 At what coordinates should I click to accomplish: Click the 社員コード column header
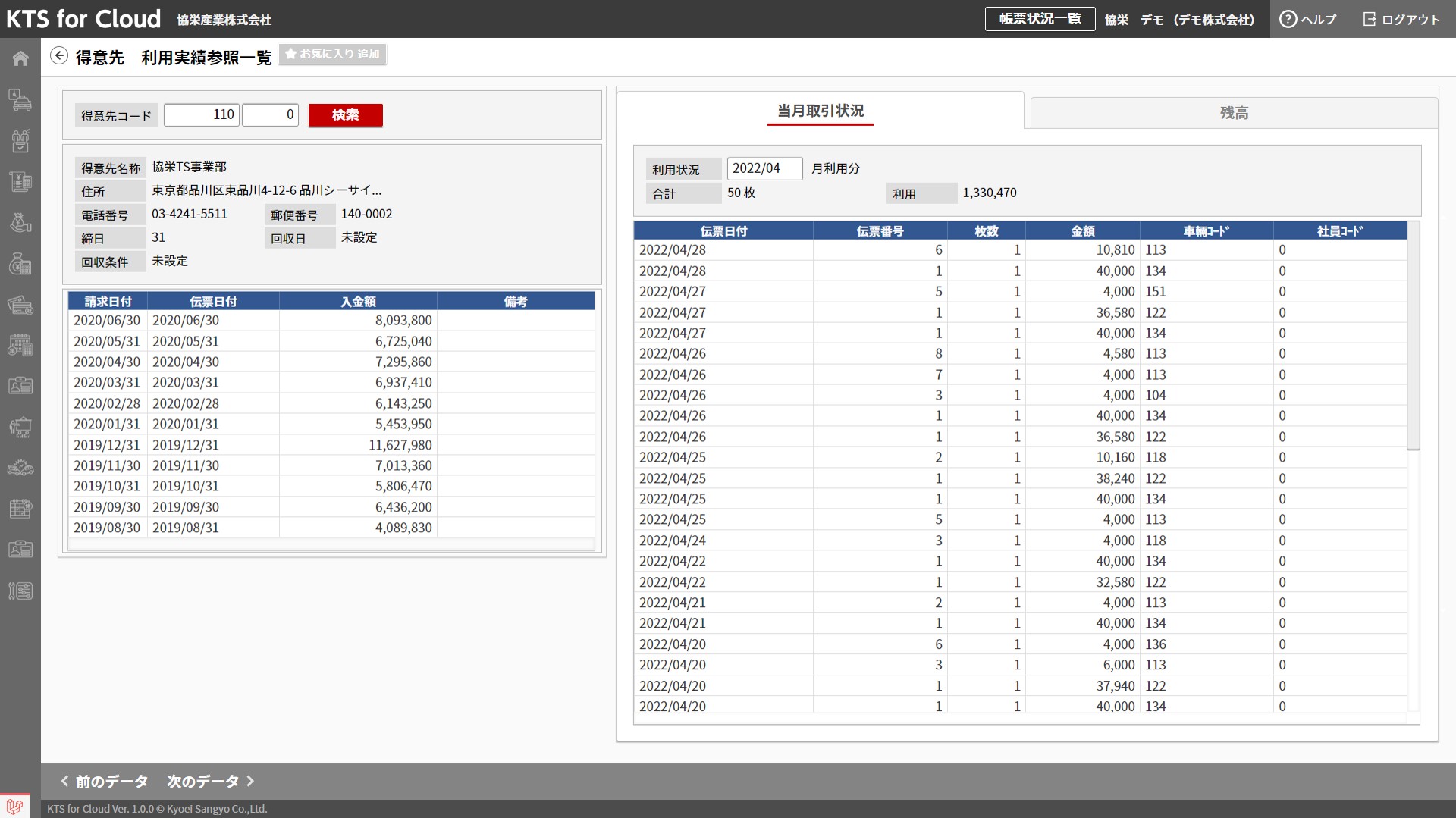click(1340, 230)
